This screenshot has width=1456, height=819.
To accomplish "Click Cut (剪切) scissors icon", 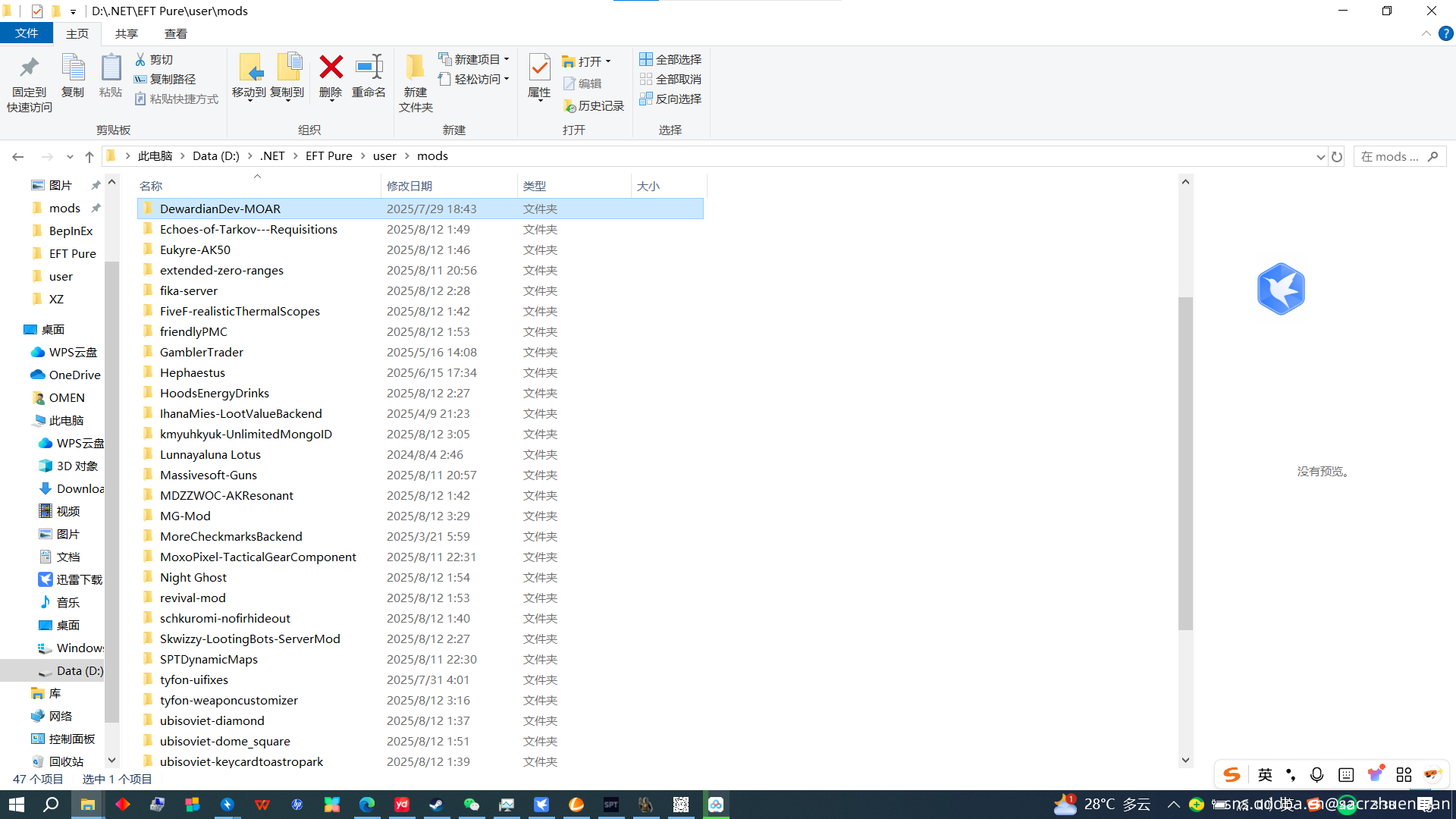I will (140, 59).
